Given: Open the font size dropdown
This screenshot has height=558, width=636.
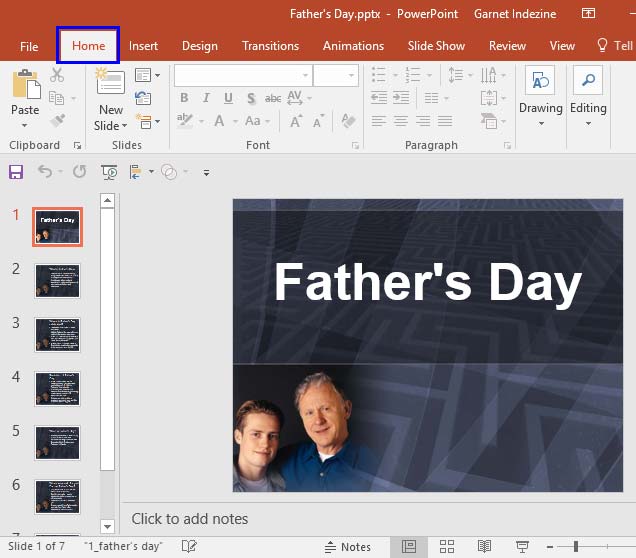Looking at the screenshot, I should click(351, 75).
